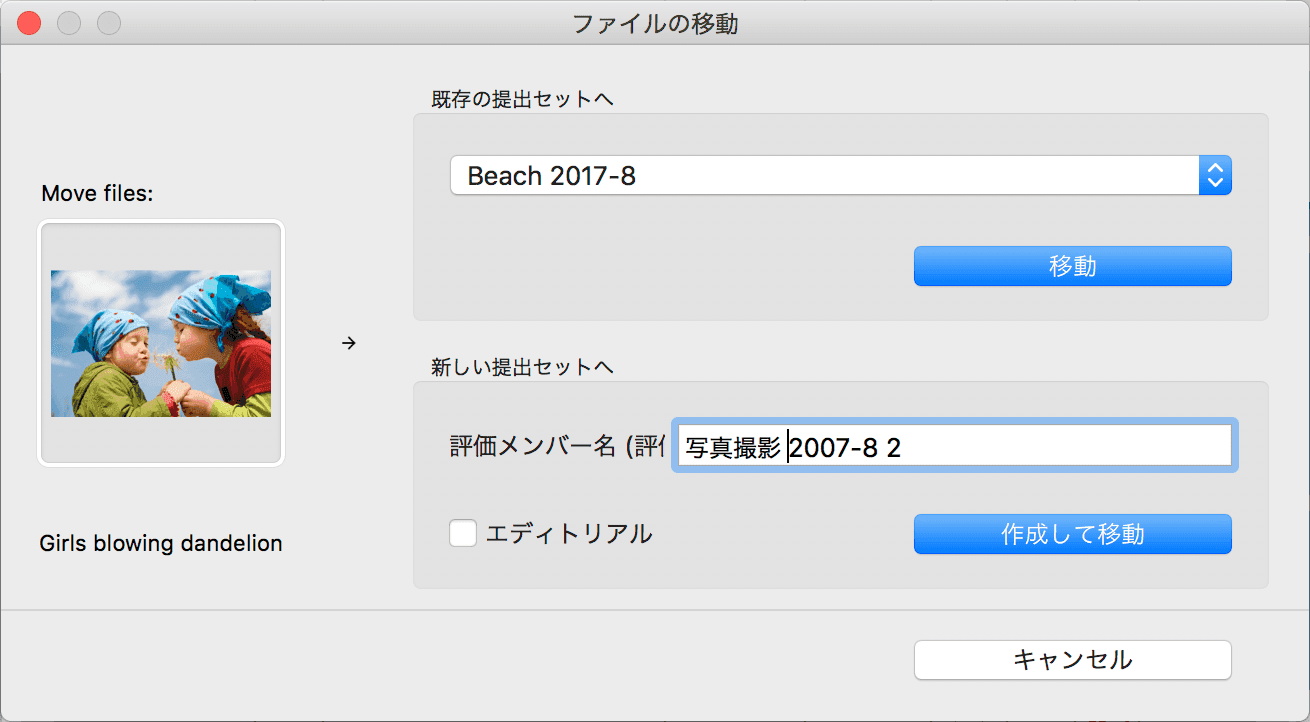
Task: Select the girls blowing dandelion thumbnail
Action: point(161,343)
